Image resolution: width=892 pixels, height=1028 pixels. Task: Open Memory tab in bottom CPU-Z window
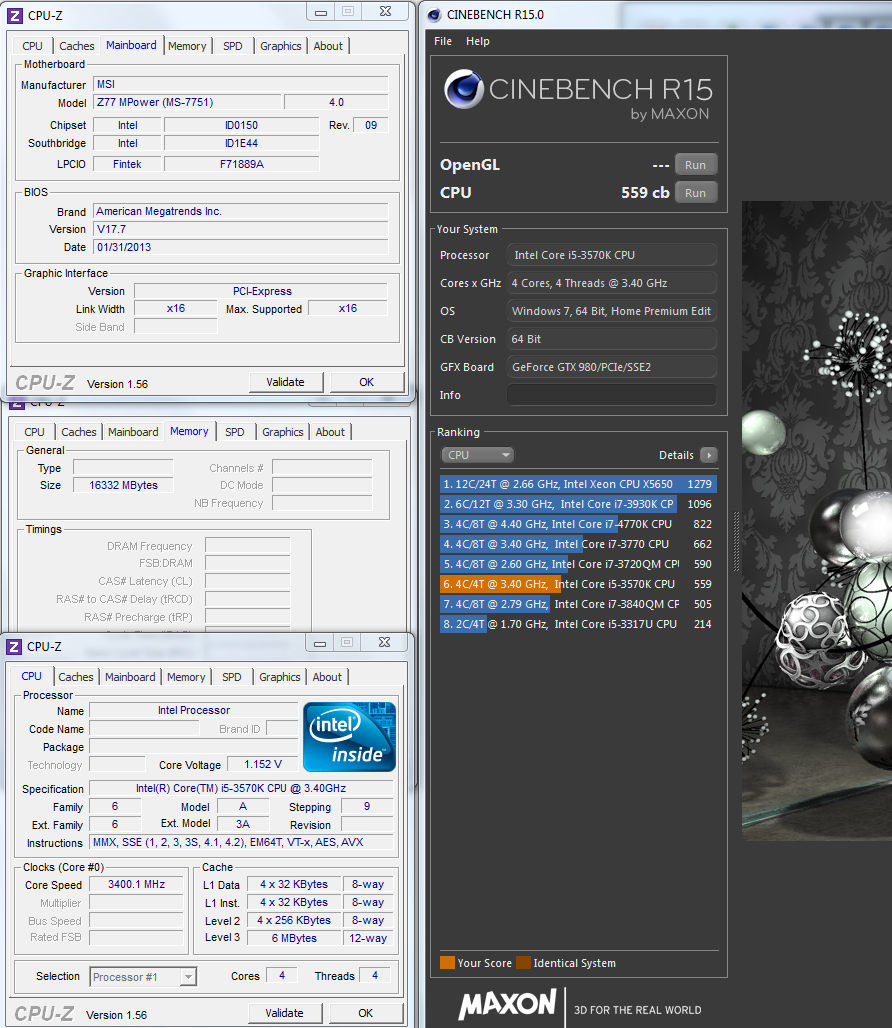186,677
